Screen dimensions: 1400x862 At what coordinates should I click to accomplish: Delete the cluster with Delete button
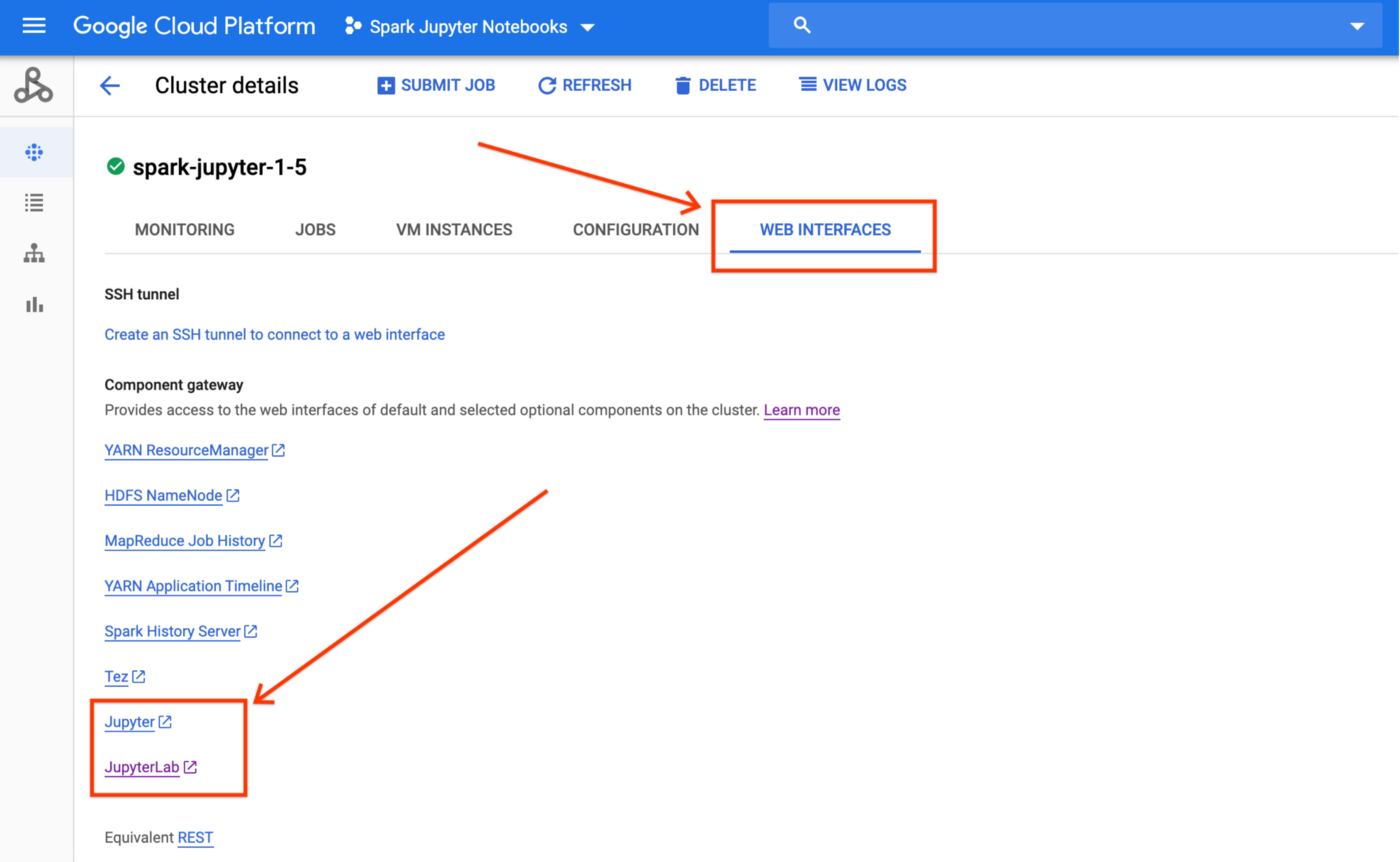coord(715,86)
